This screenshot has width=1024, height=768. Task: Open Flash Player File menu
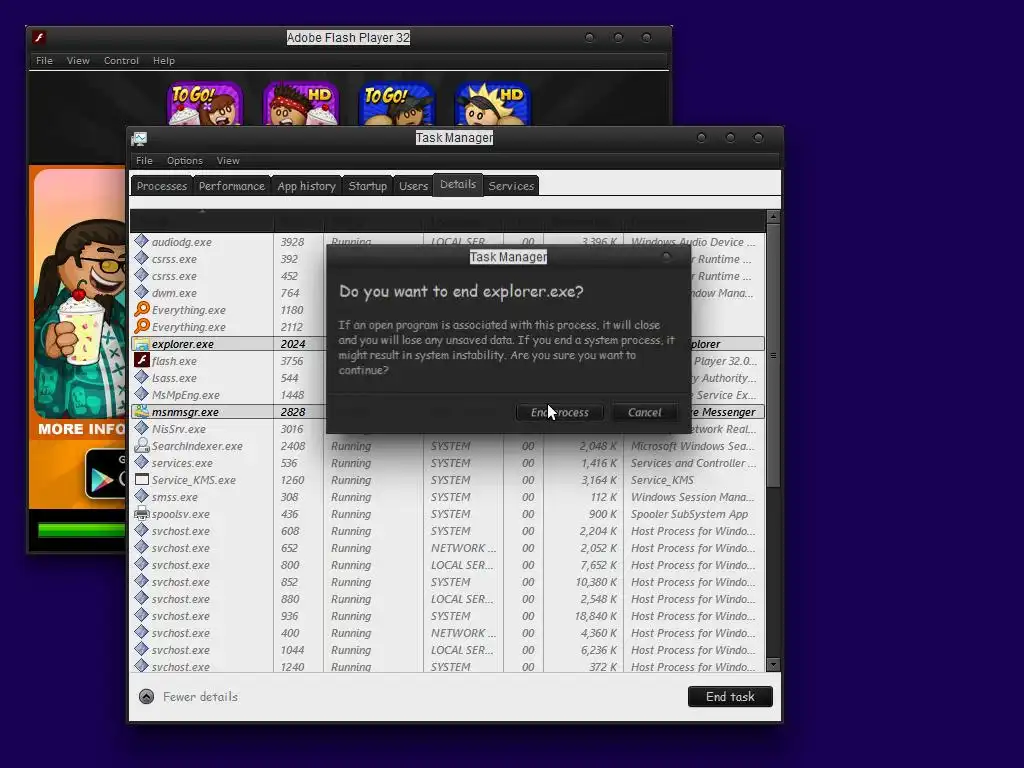click(x=44, y=61)
